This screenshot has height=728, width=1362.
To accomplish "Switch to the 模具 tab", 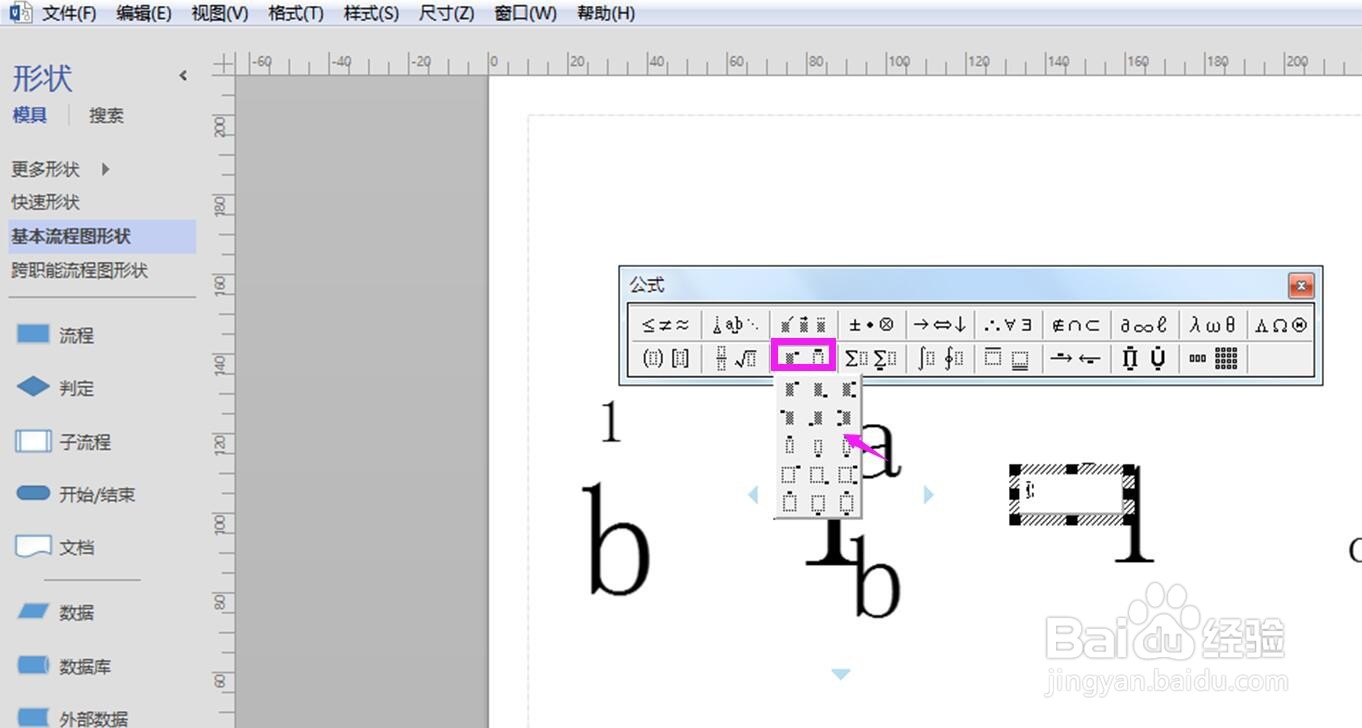I will [29, 115].
